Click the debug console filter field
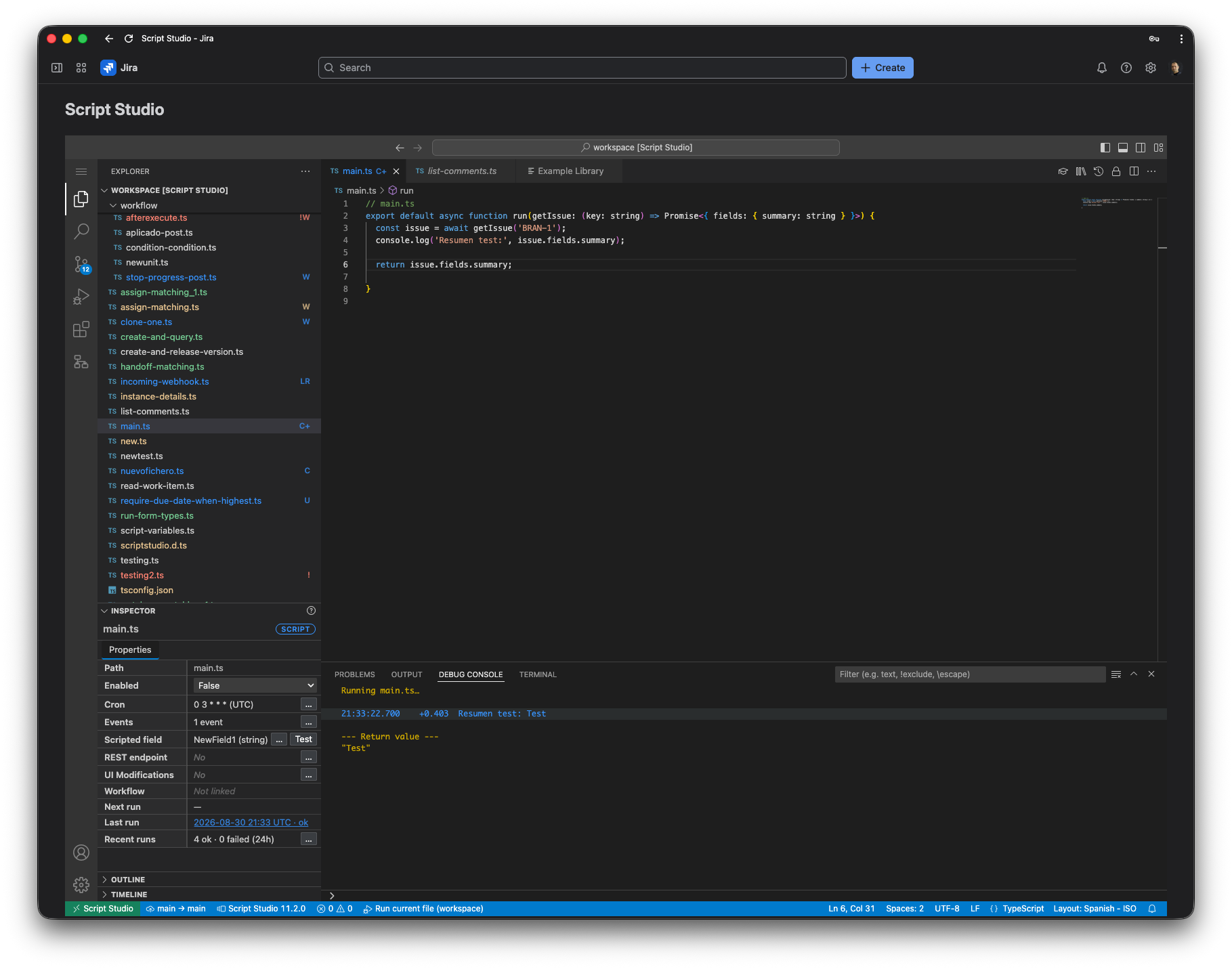Viewport: 1232px width, 969px height. [970, 674]
